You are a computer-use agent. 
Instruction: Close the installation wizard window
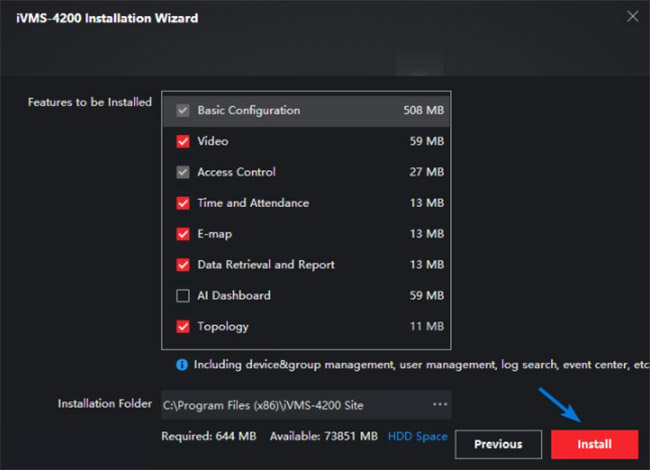[x=632, y=17]
